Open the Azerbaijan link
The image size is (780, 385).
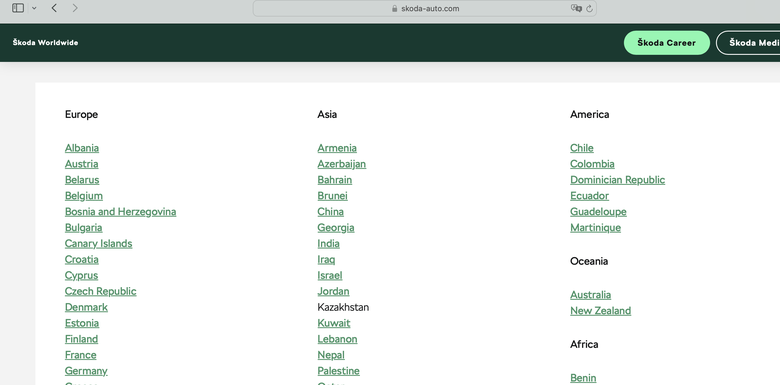pyautogui.click(x=342, y=164)
